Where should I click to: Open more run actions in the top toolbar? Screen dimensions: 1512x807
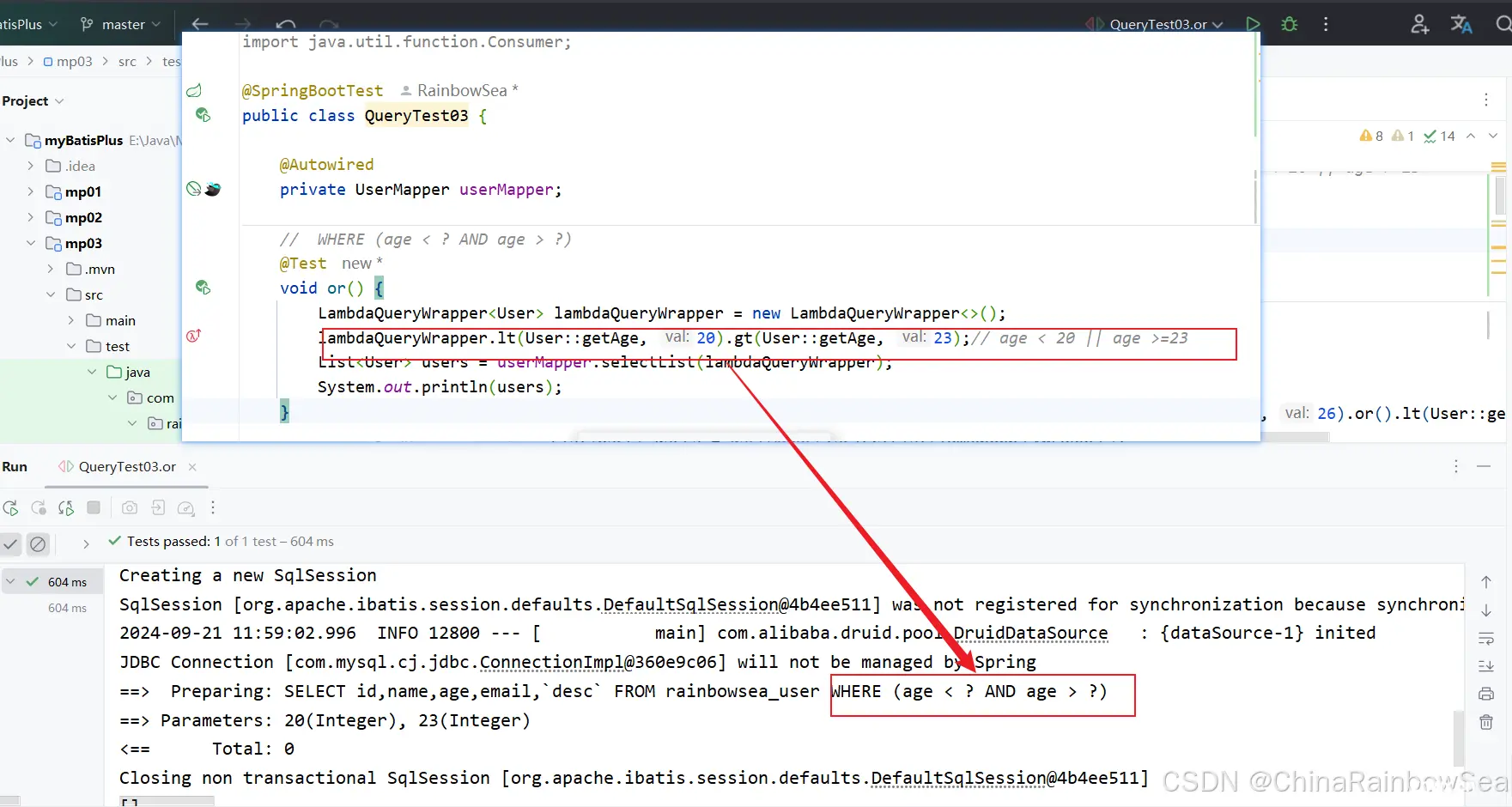click(x=1326, y=24)
